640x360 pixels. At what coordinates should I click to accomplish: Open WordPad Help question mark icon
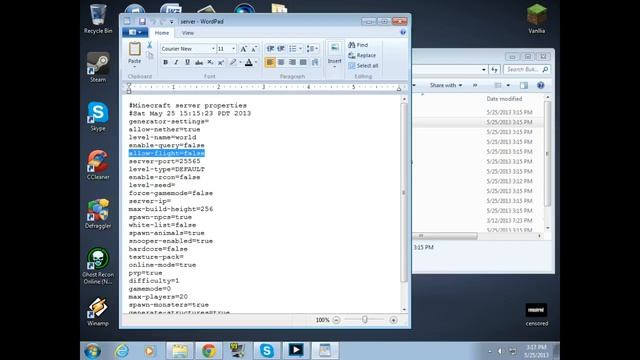(403, 32)
